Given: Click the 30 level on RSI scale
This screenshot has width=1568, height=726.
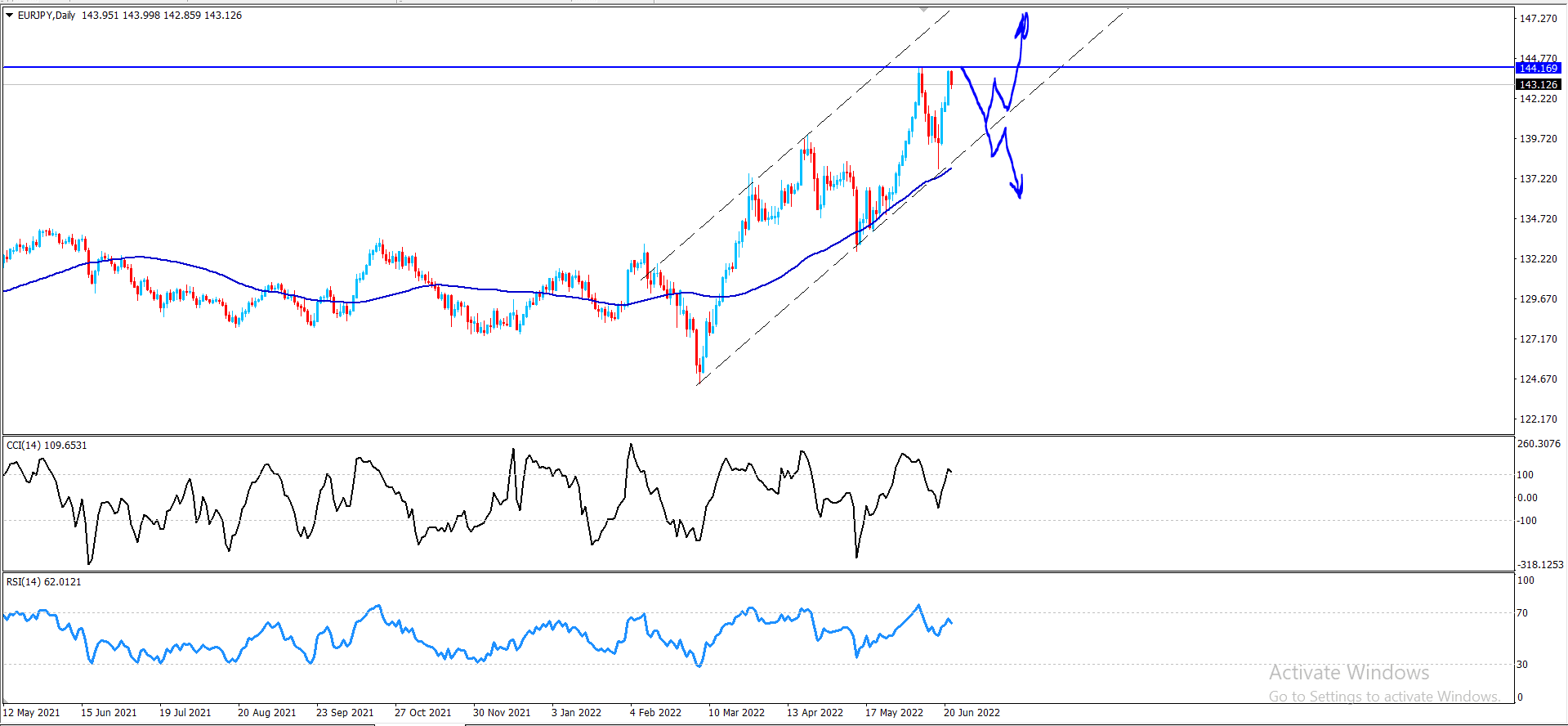Looking at the screenshot, I should 1522,665.
